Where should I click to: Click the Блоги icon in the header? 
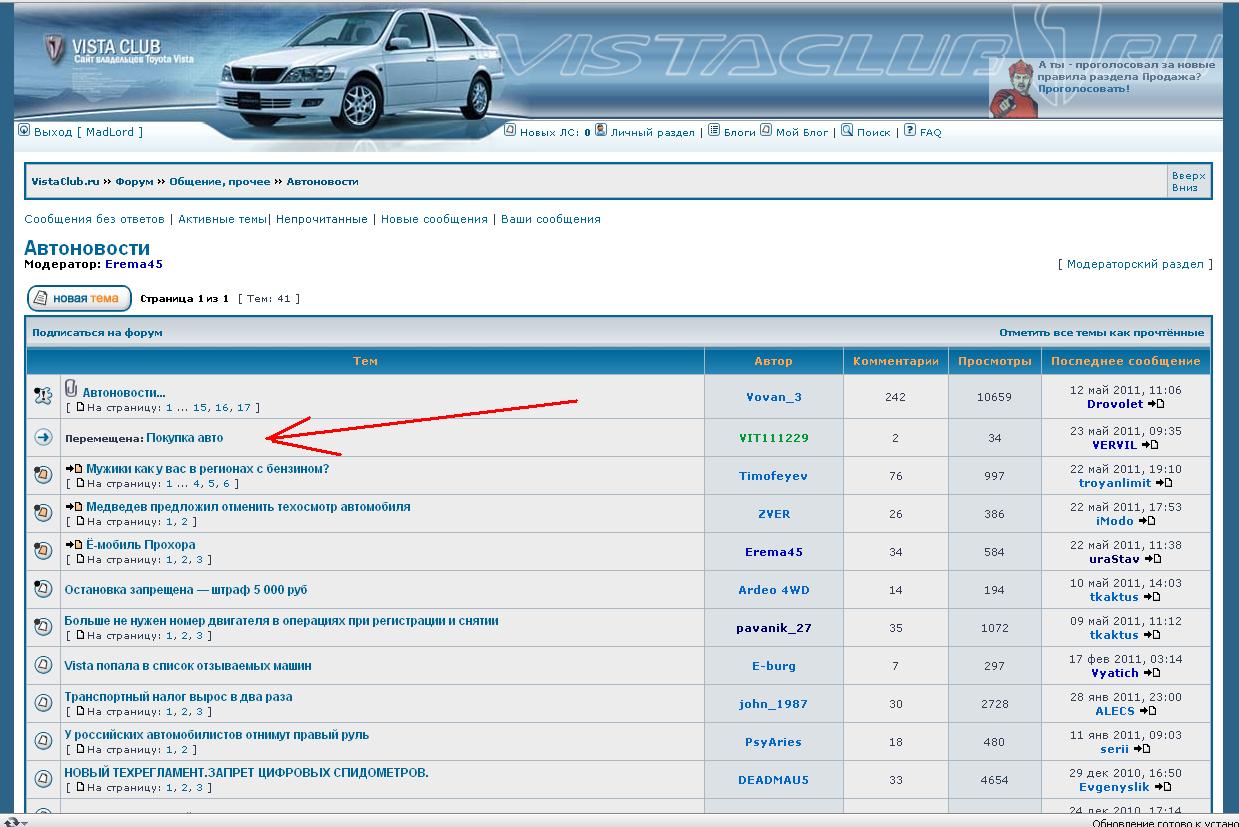coord(714,131)
